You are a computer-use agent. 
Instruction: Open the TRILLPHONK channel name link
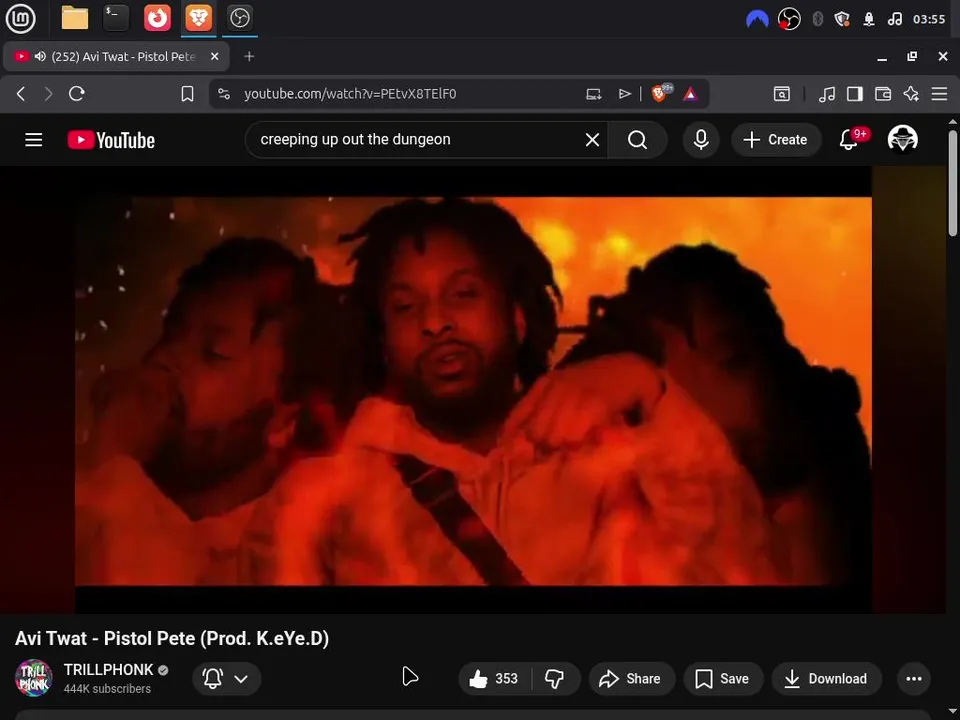point(108,670)
